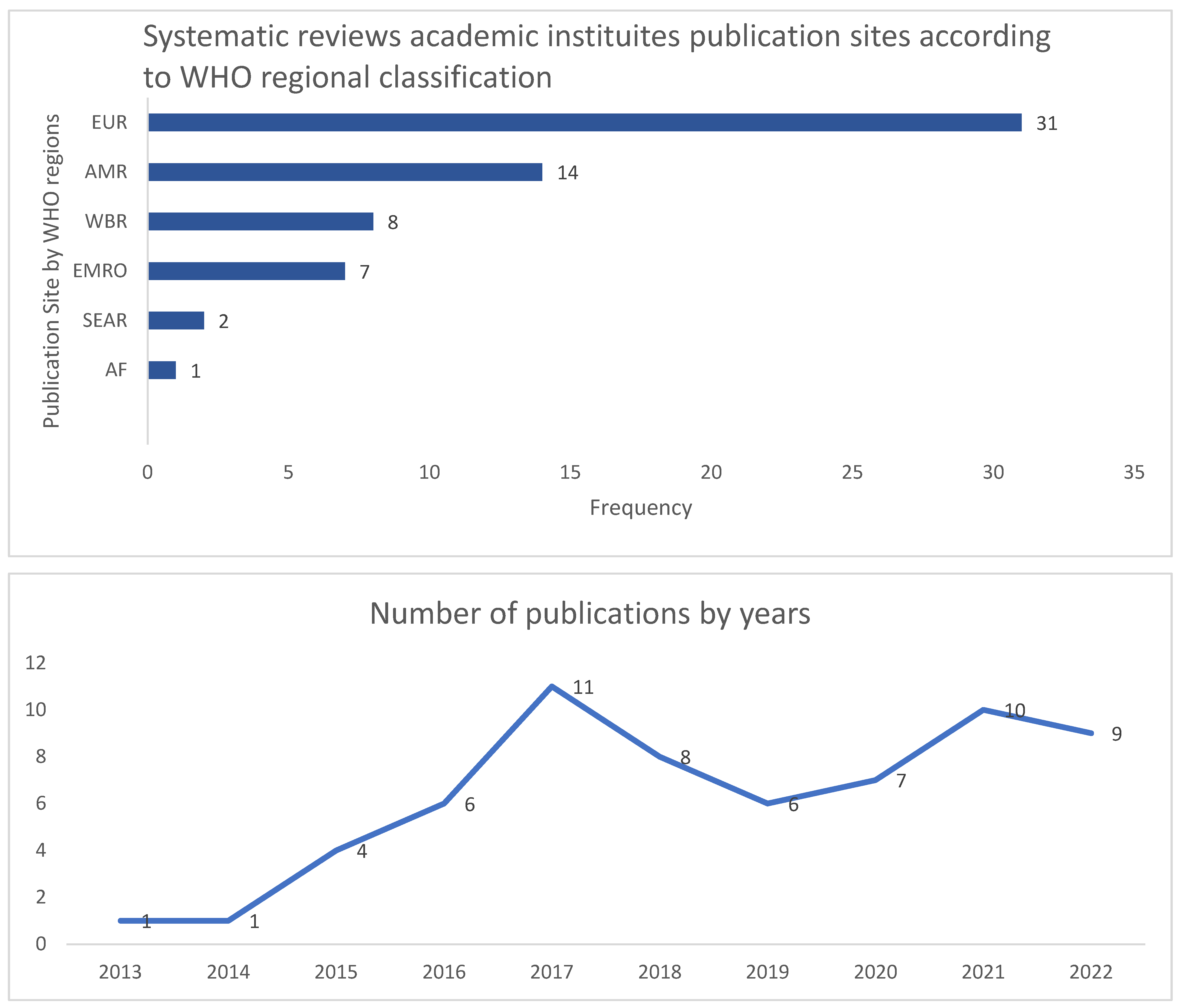The height and width of the screenshot is (1008, 1180).
Task: Click the SEAR bar
Action: [x=176, y=321]
